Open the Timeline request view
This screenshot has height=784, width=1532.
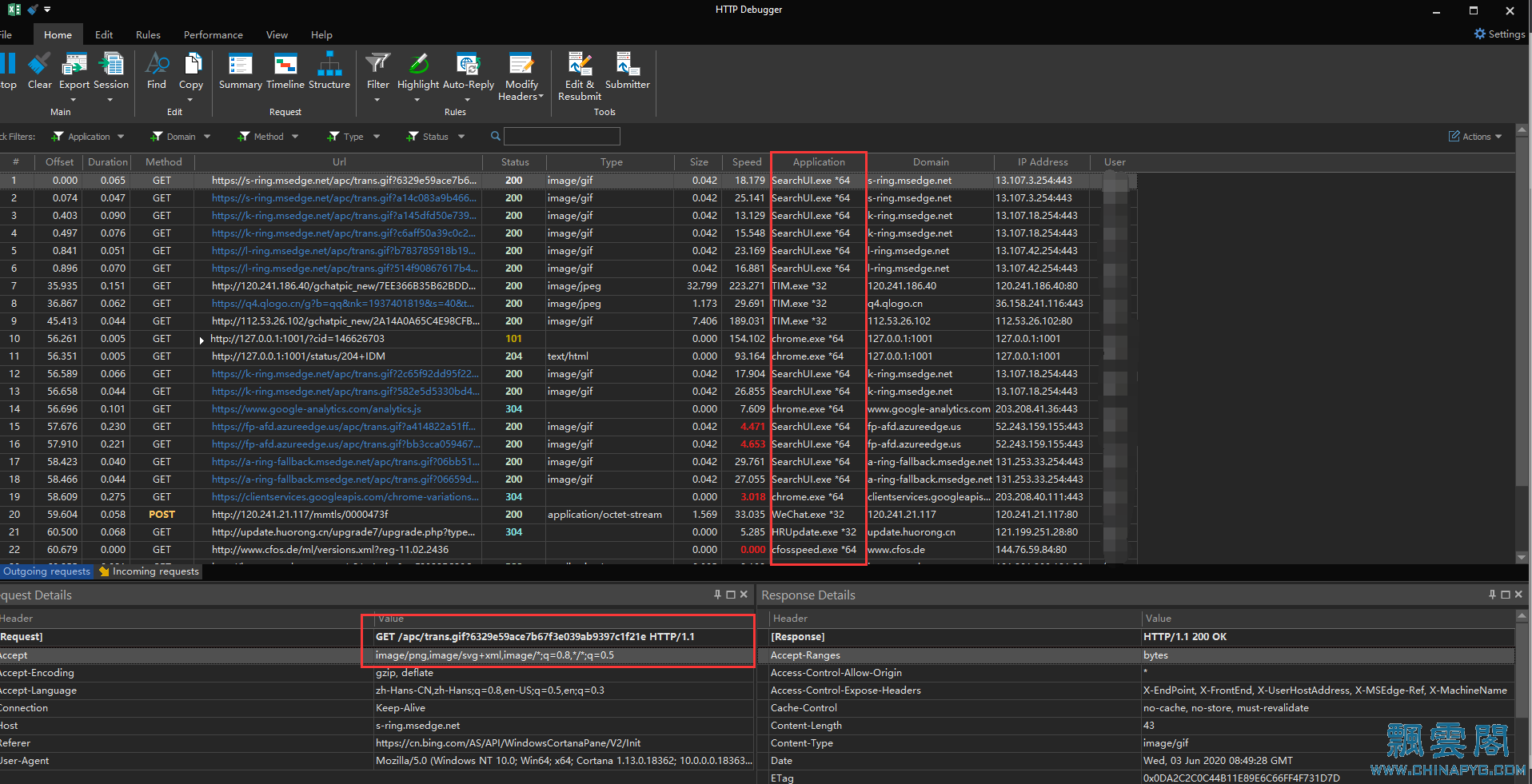pyautogui.click(x=285, y=71)
